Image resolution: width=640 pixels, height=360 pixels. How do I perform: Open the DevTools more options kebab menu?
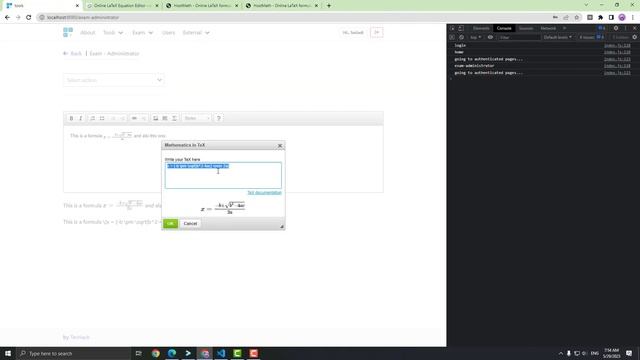point(625,28)
